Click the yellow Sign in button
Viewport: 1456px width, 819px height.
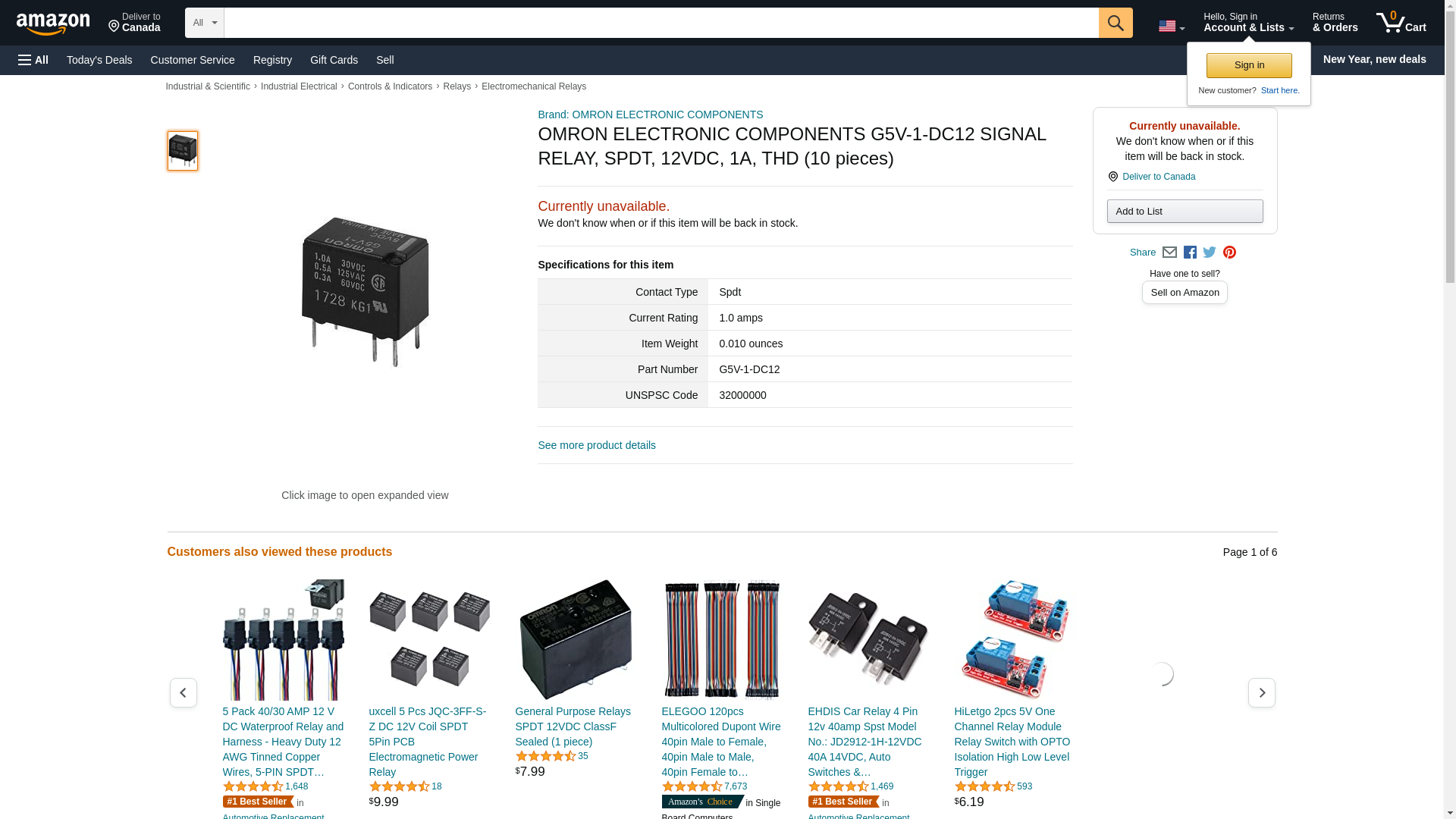[1249, 65]
